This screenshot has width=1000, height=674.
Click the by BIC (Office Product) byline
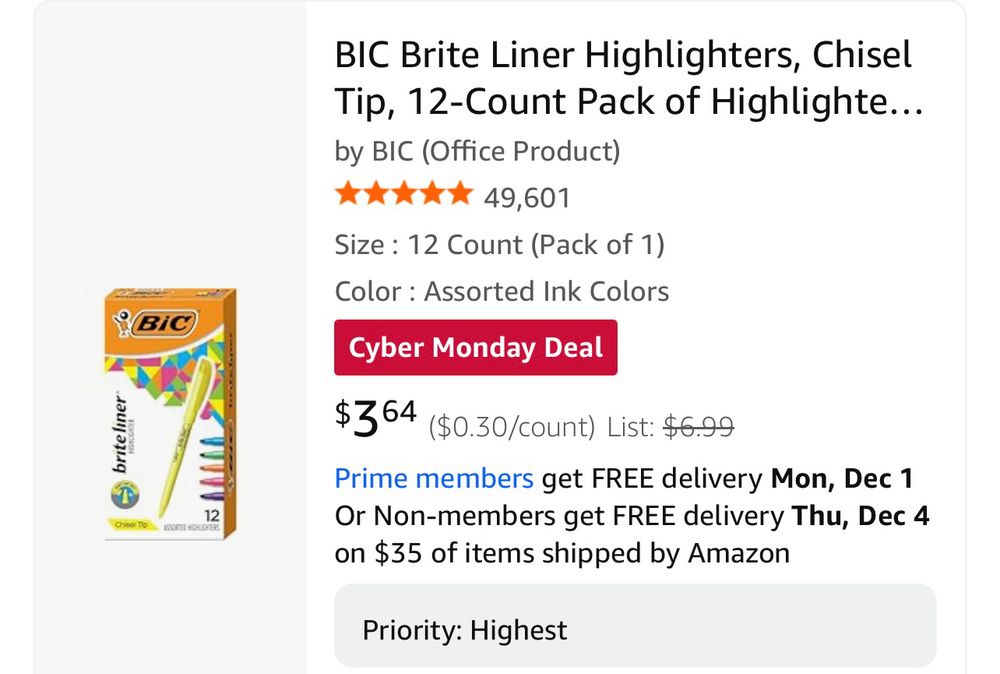point(477,151)
